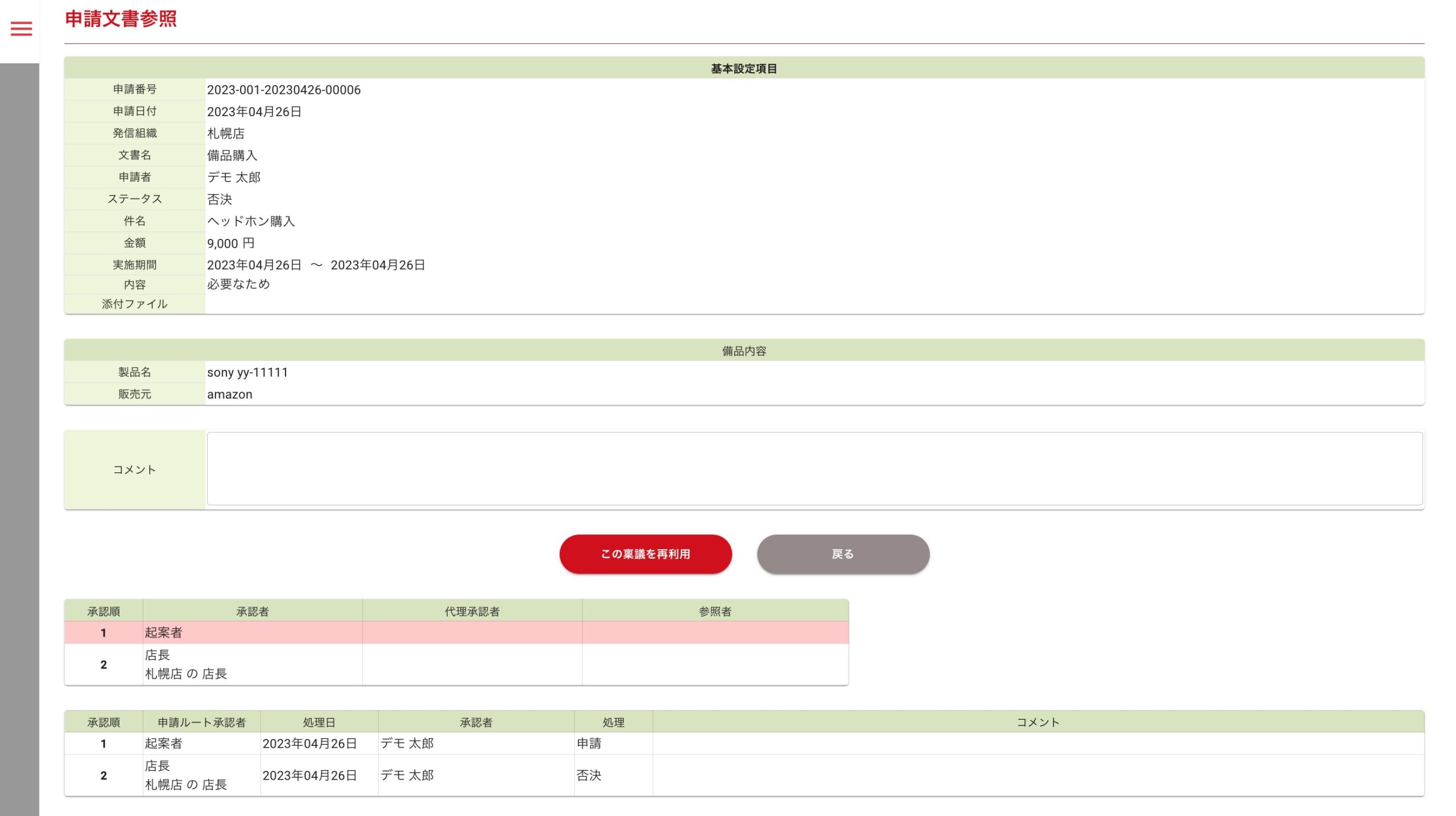Select the 備品内容 section header

[x=743, y=351]
